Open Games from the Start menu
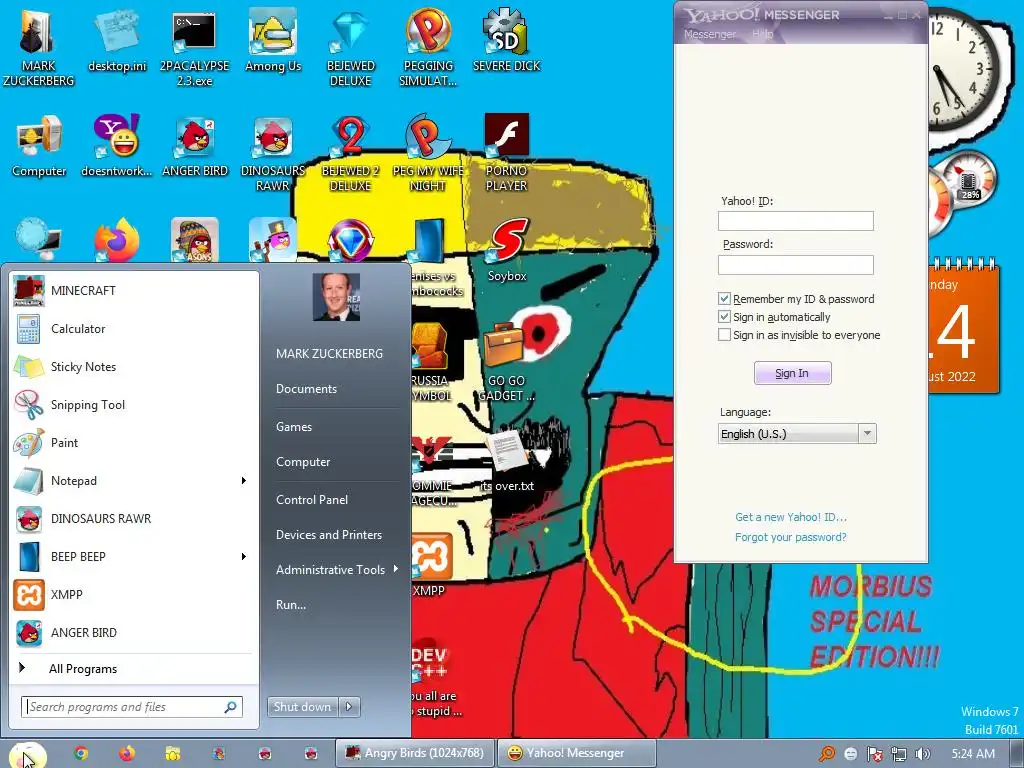The height and width of the screenshot is (768, 1024). click(x=294, y=426)
